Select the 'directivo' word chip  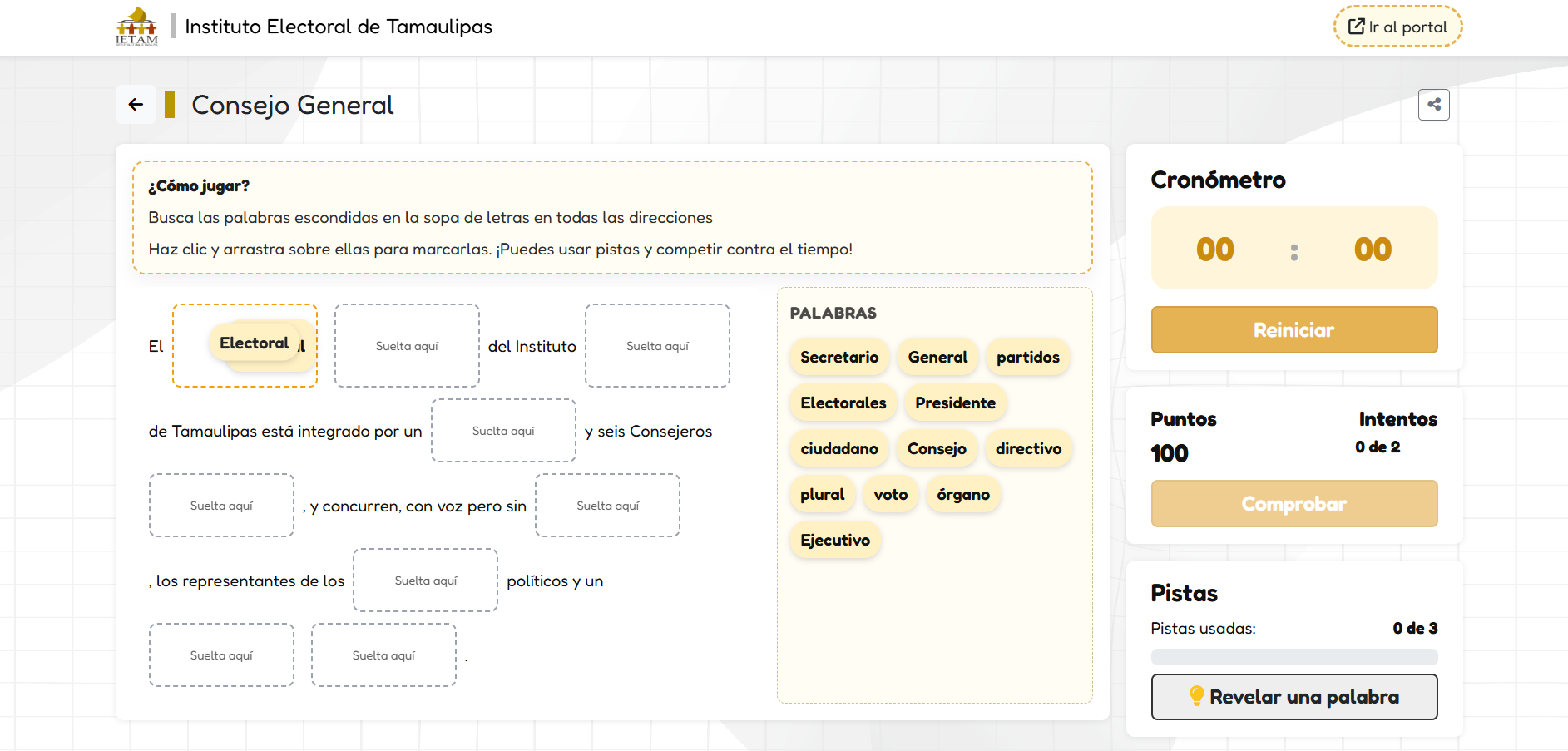(1028, 449)
